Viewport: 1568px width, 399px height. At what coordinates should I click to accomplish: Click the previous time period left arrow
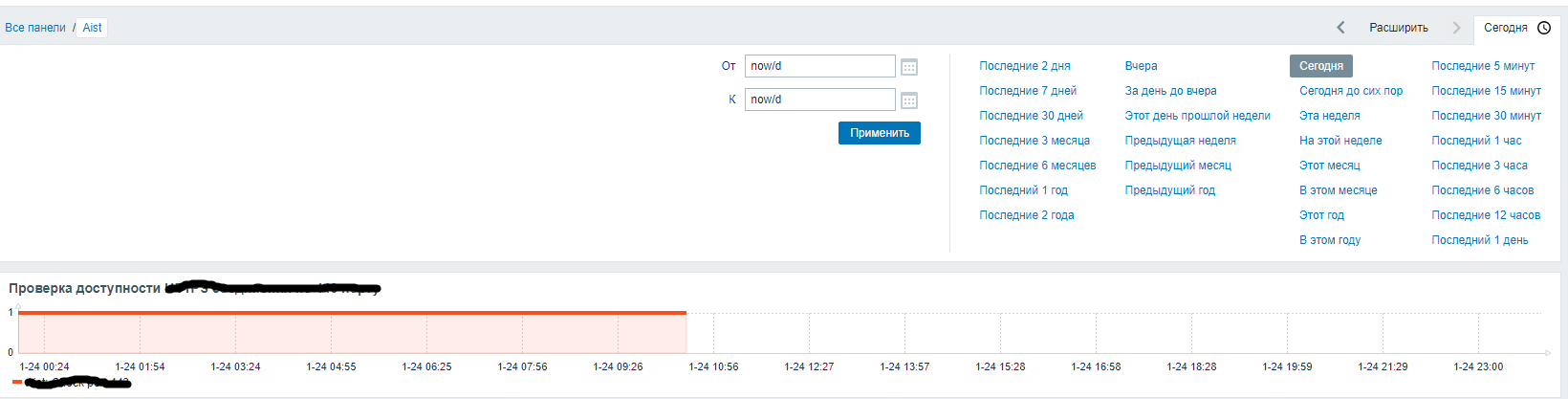[x=1340, y=28]
